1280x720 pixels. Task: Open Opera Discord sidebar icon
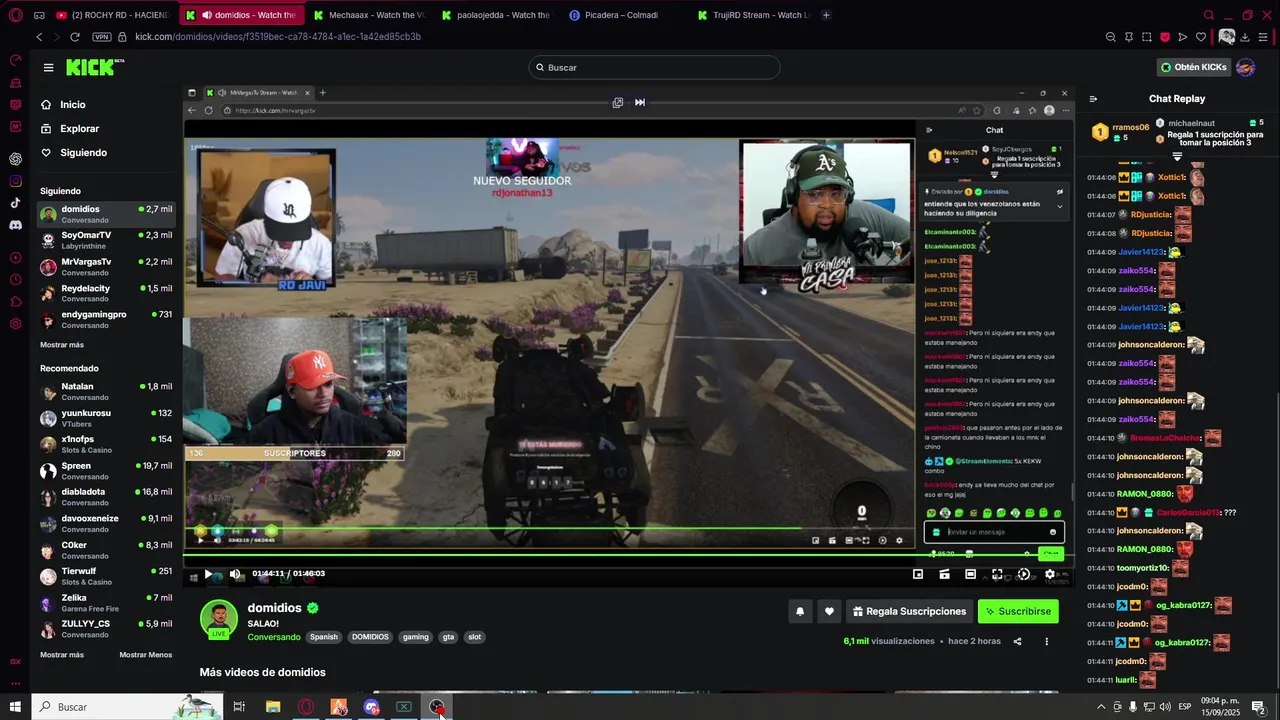pos(15,225)
